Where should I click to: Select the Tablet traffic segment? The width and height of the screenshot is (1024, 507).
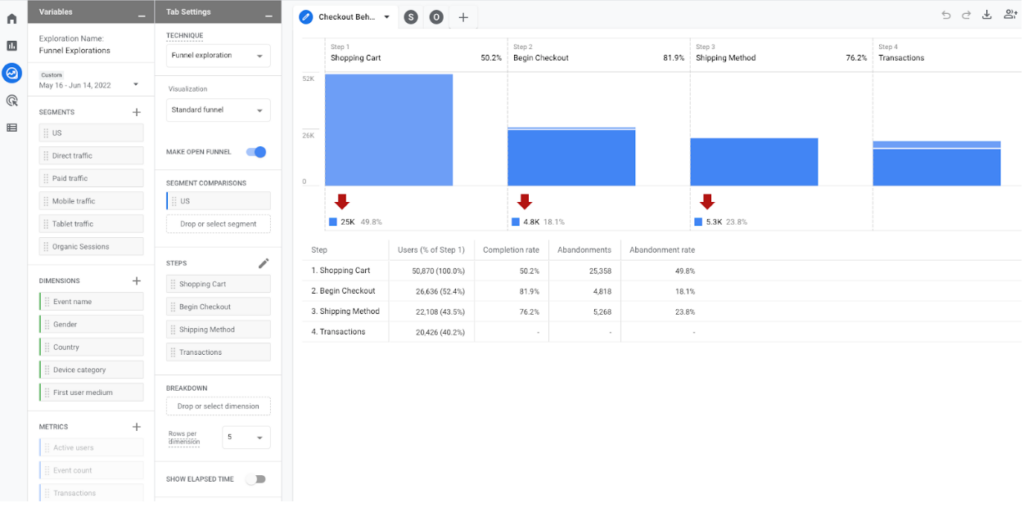pyautogui.click(x=91, y=223)
